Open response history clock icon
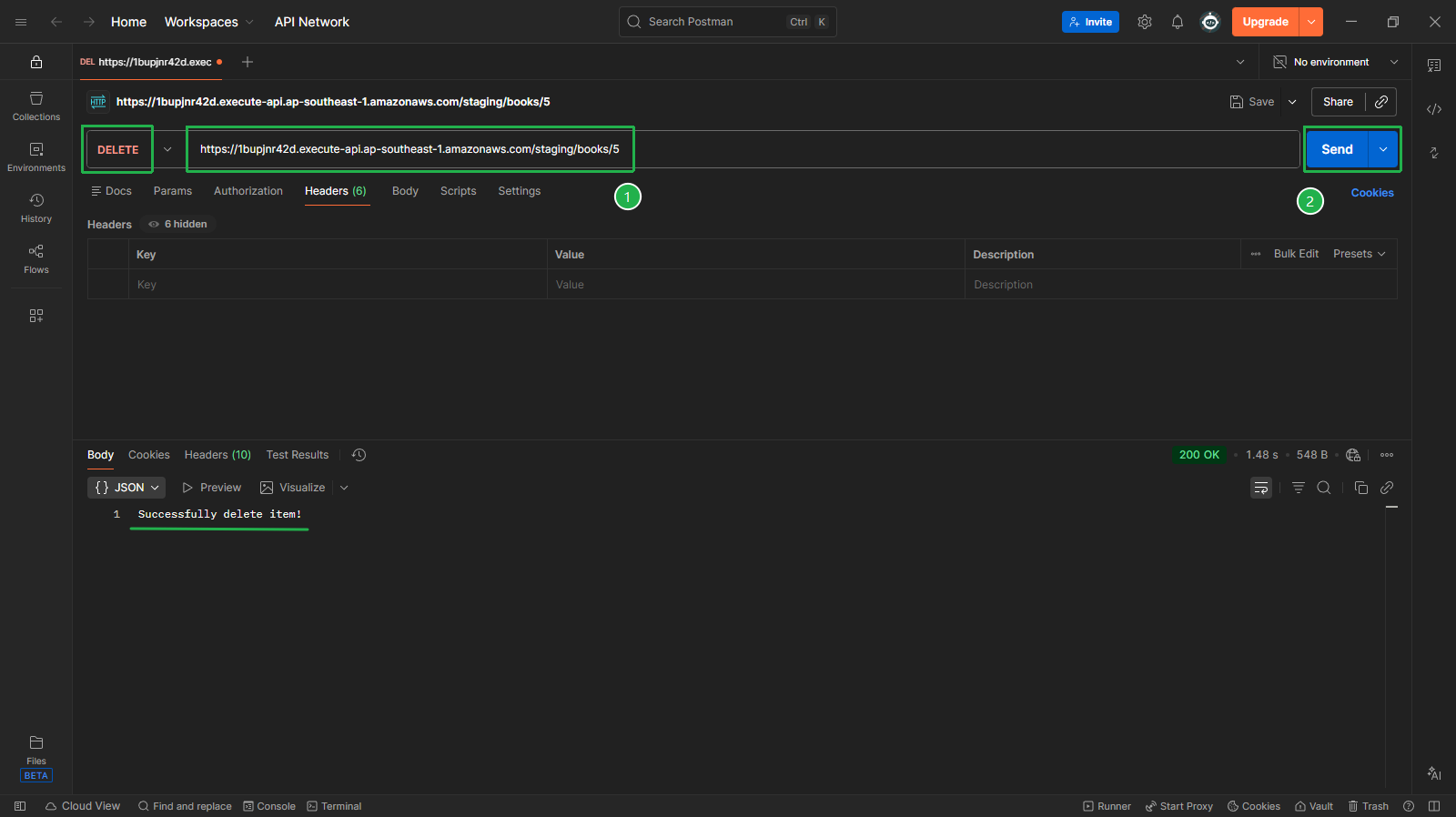Screen dimensions: 1456x817 (x=359, y=455)
